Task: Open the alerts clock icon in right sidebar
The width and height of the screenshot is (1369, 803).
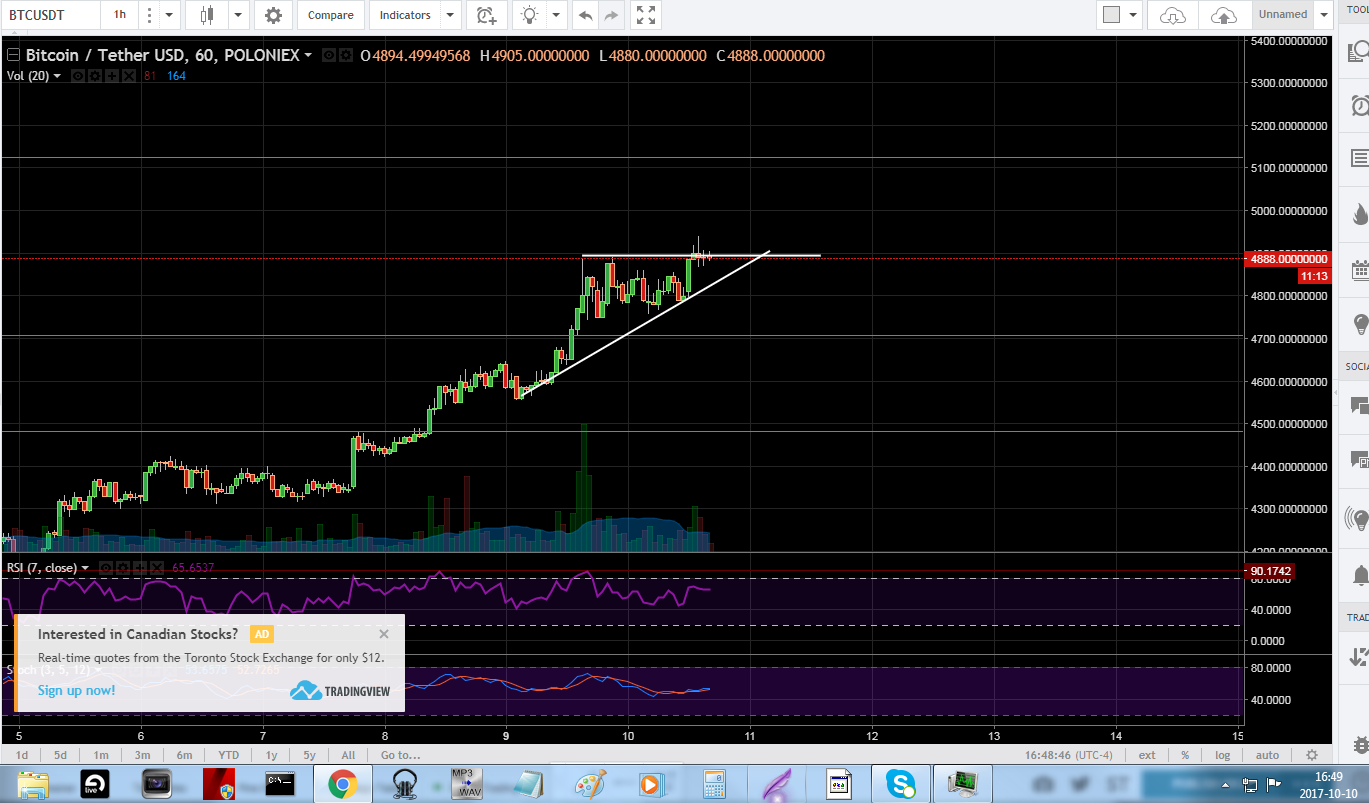Action: 1359,105
